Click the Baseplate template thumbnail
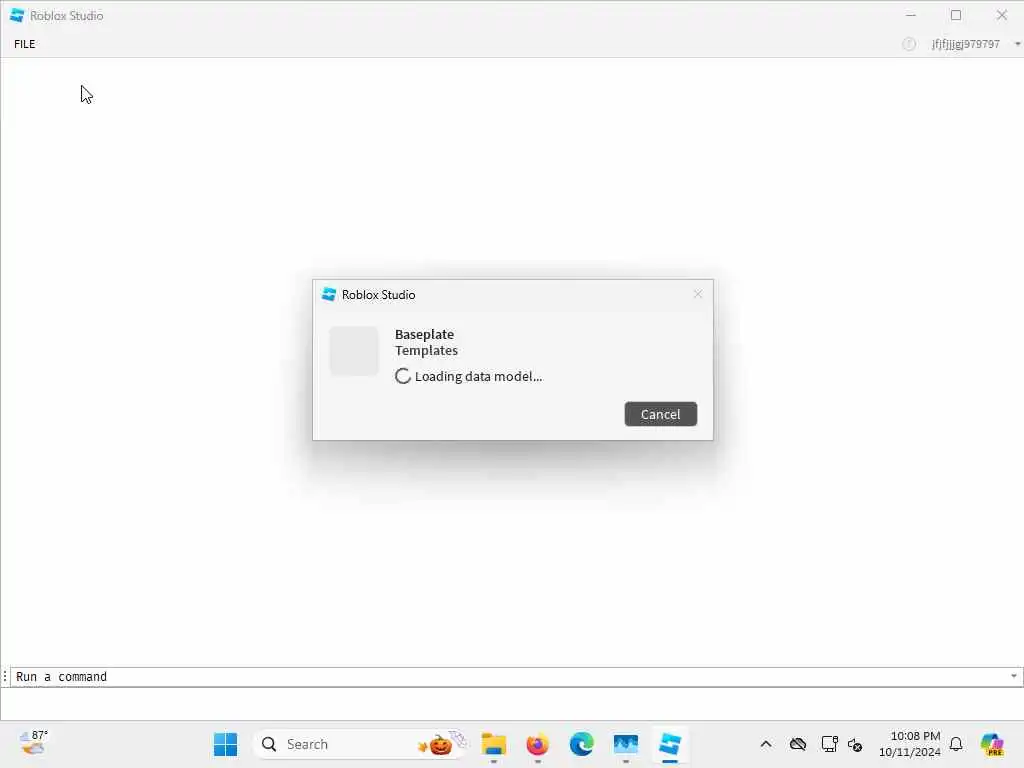 point(354,351)
